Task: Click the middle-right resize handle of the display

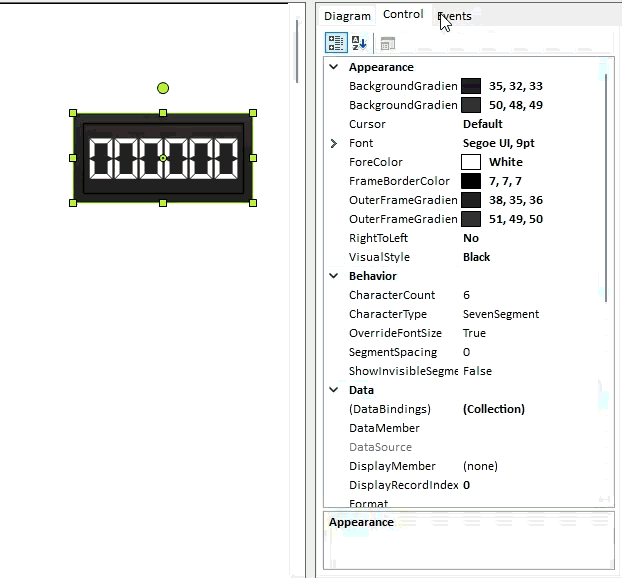Action: click(253, 158)
